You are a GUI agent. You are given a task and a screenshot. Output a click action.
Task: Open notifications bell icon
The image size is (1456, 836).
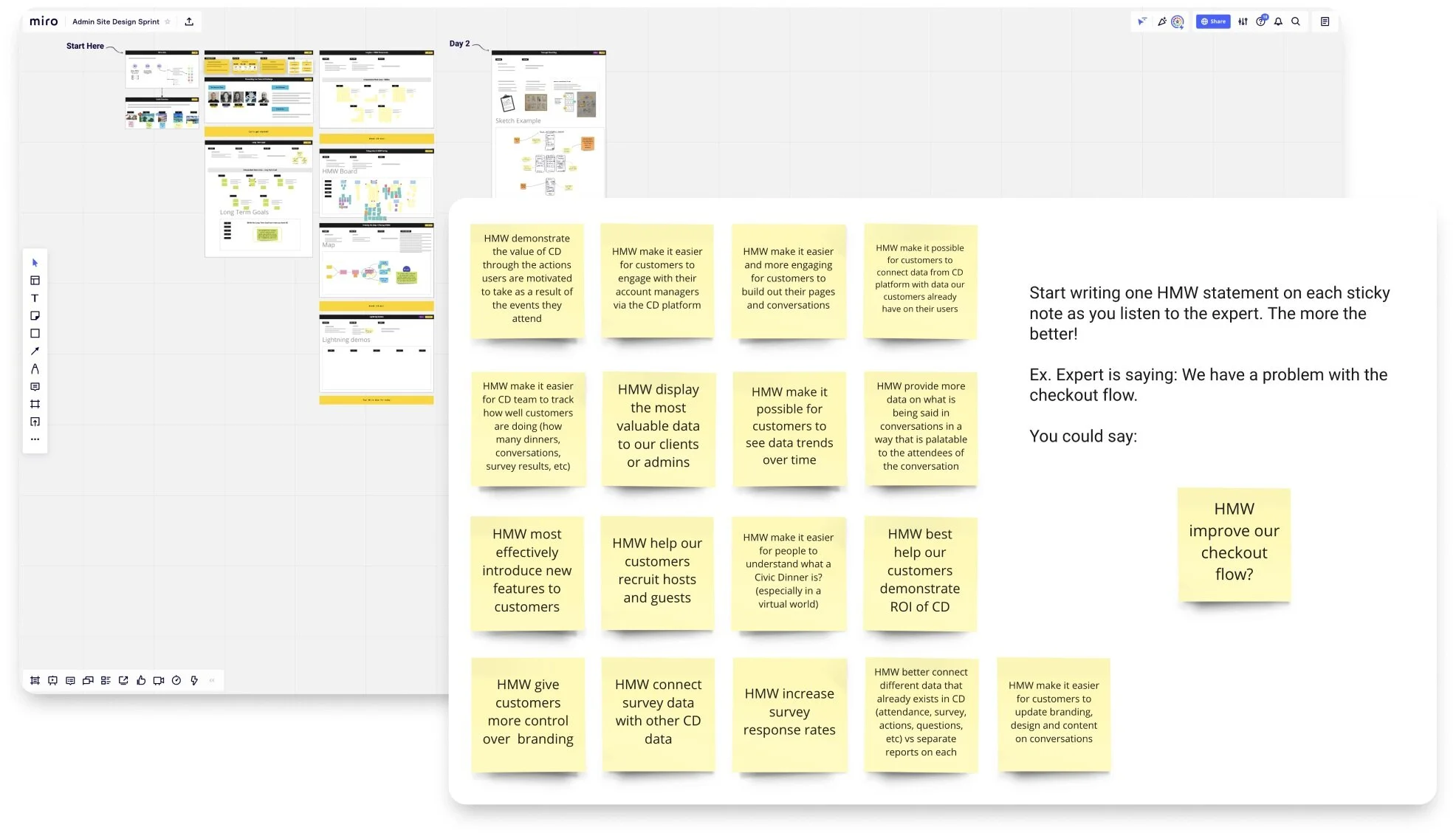1278,22
